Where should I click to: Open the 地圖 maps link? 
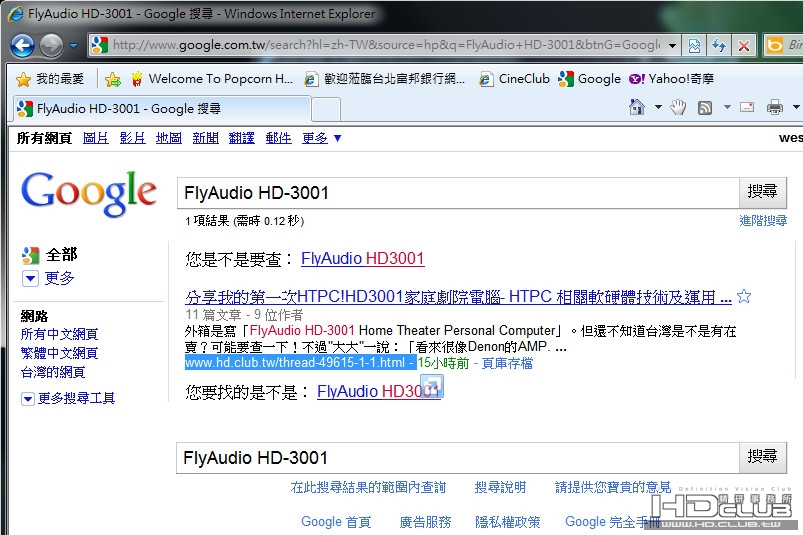[x=168, y=138]
